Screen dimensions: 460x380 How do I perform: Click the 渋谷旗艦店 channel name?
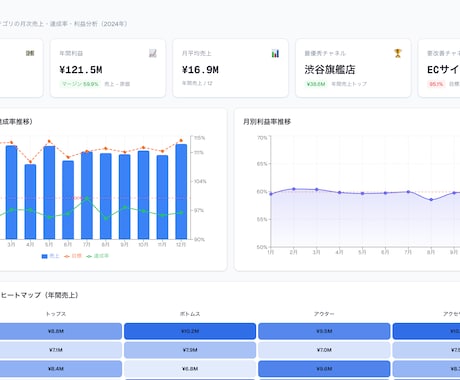(x=330, y=70)
